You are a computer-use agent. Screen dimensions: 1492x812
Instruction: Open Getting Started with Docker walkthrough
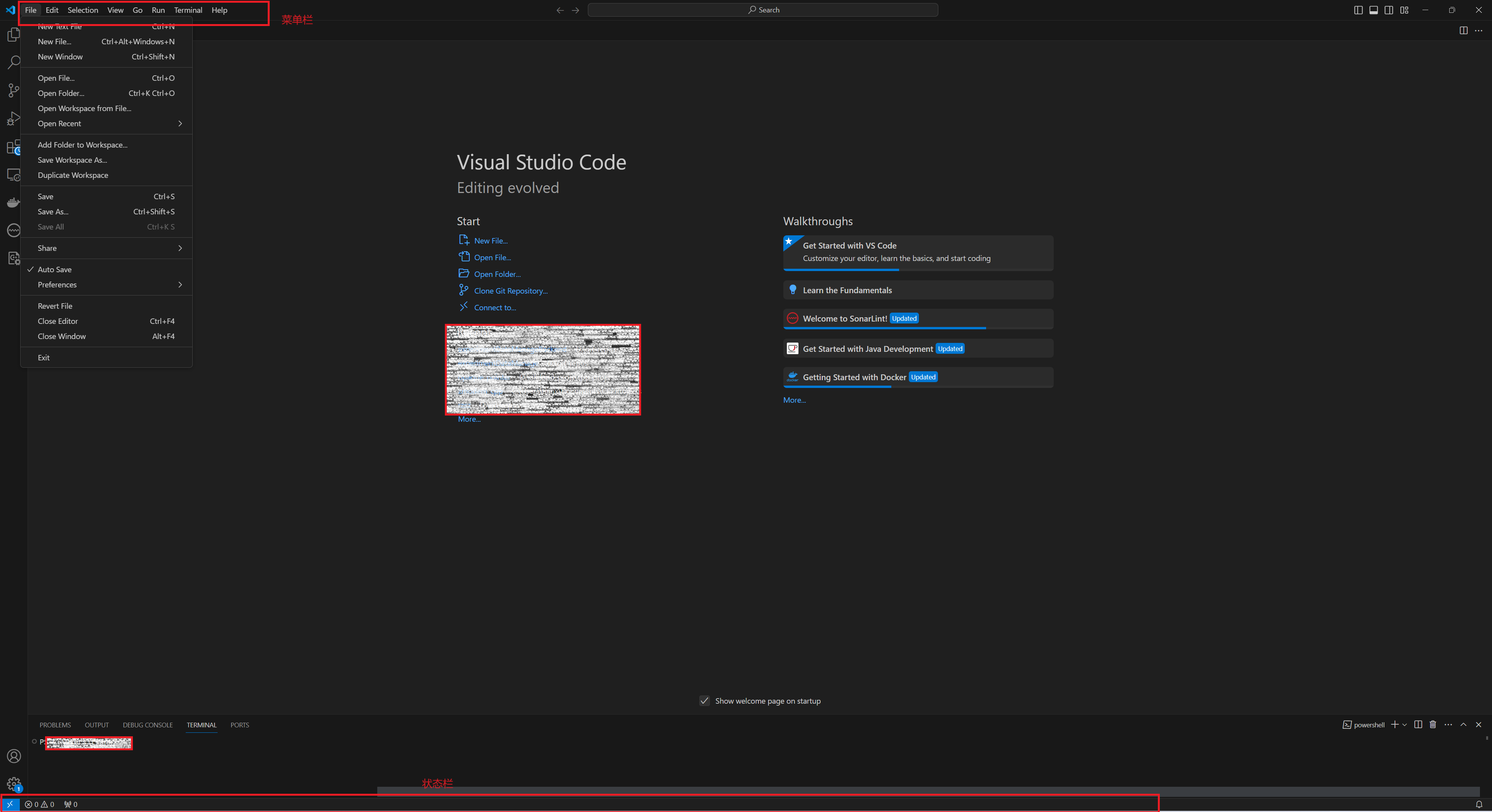point(918,377)
